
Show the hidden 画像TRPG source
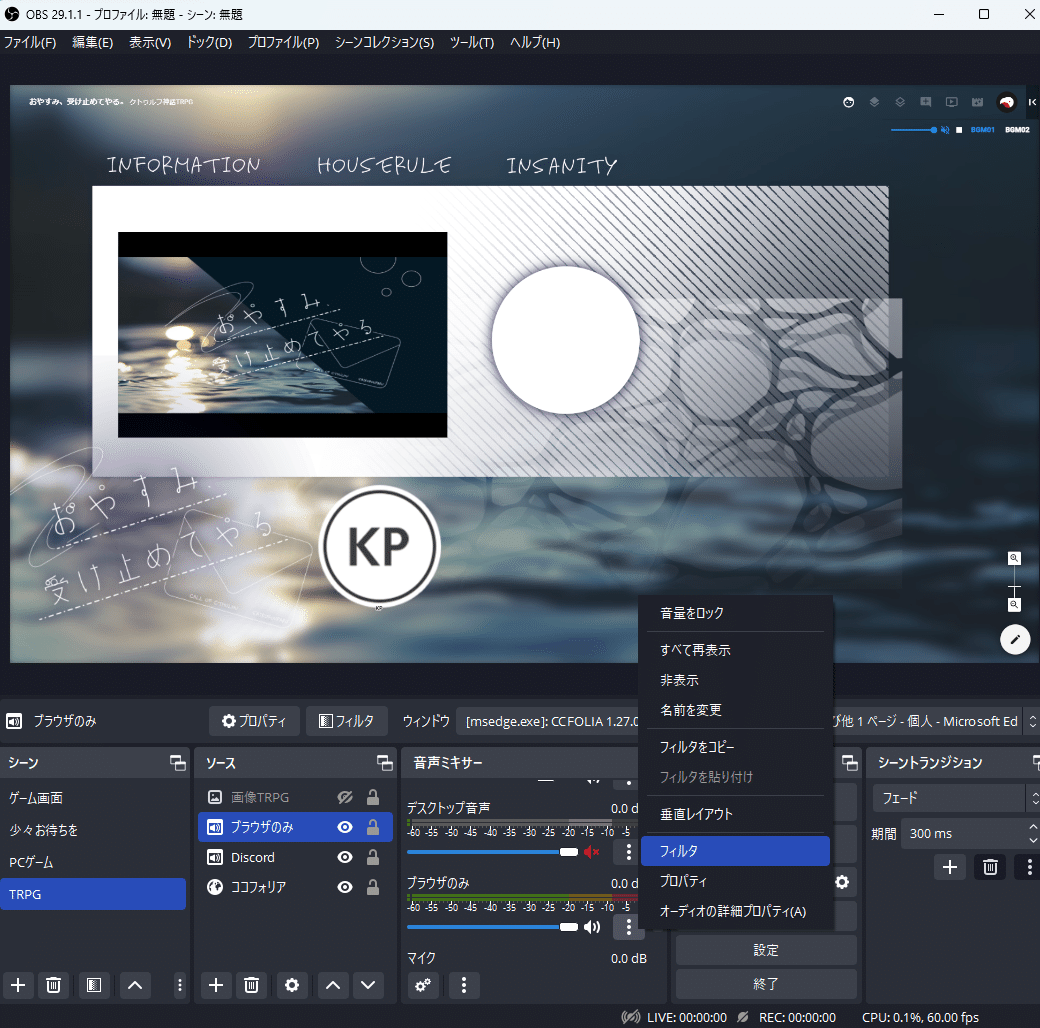[345, 797]
